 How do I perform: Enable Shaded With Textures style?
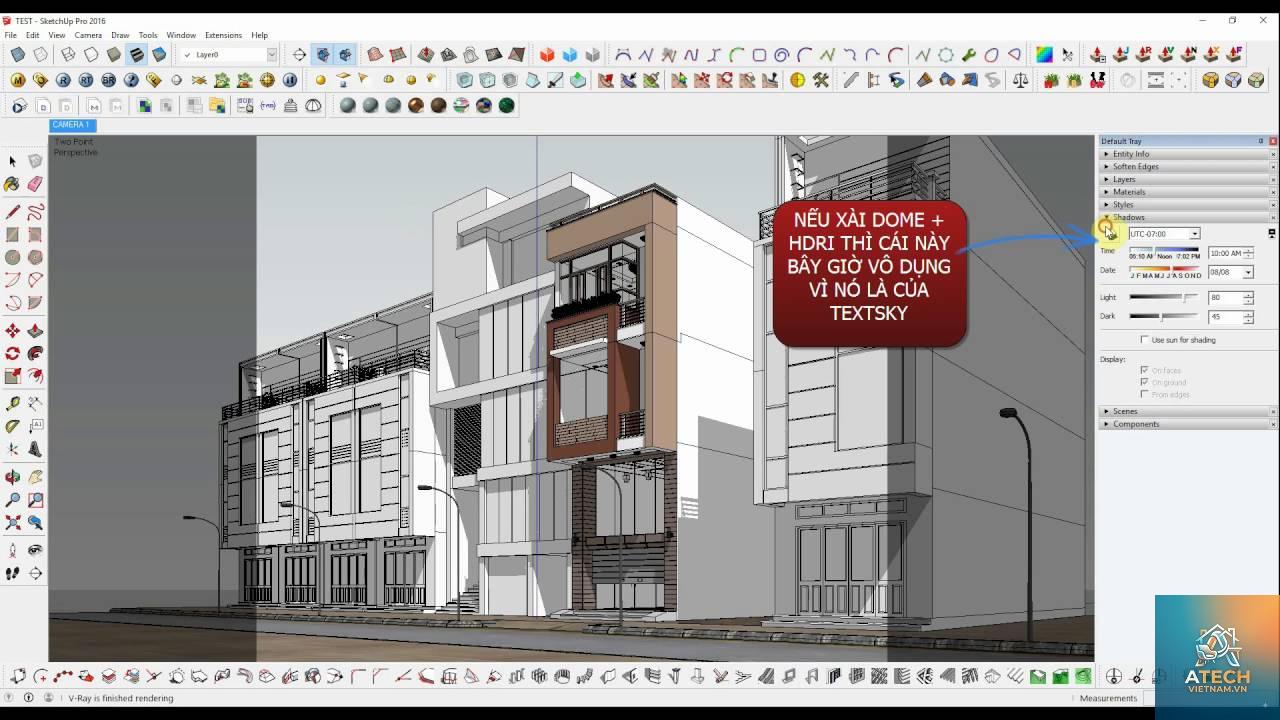coord(136,54)
